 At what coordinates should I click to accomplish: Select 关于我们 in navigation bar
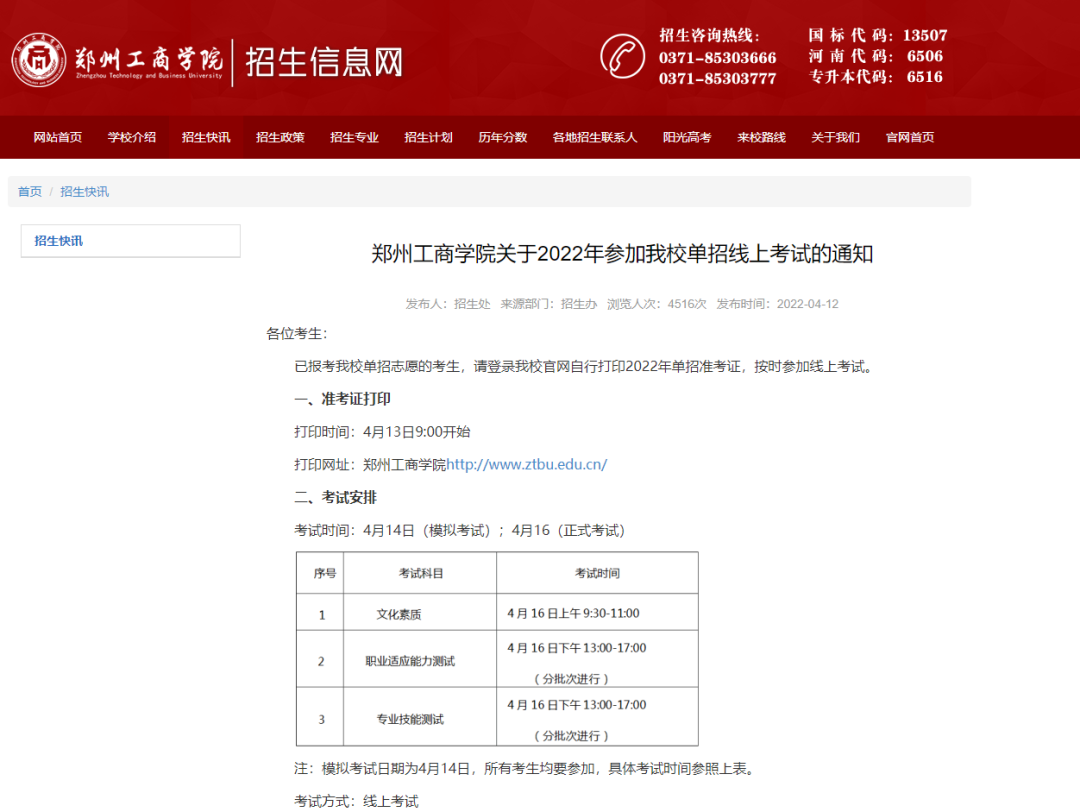click(835, 137)
